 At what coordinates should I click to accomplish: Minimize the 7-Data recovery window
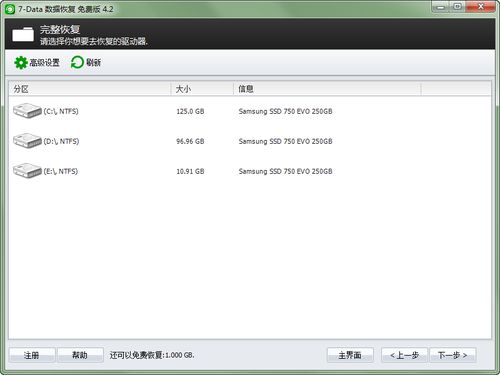point(441,7)
